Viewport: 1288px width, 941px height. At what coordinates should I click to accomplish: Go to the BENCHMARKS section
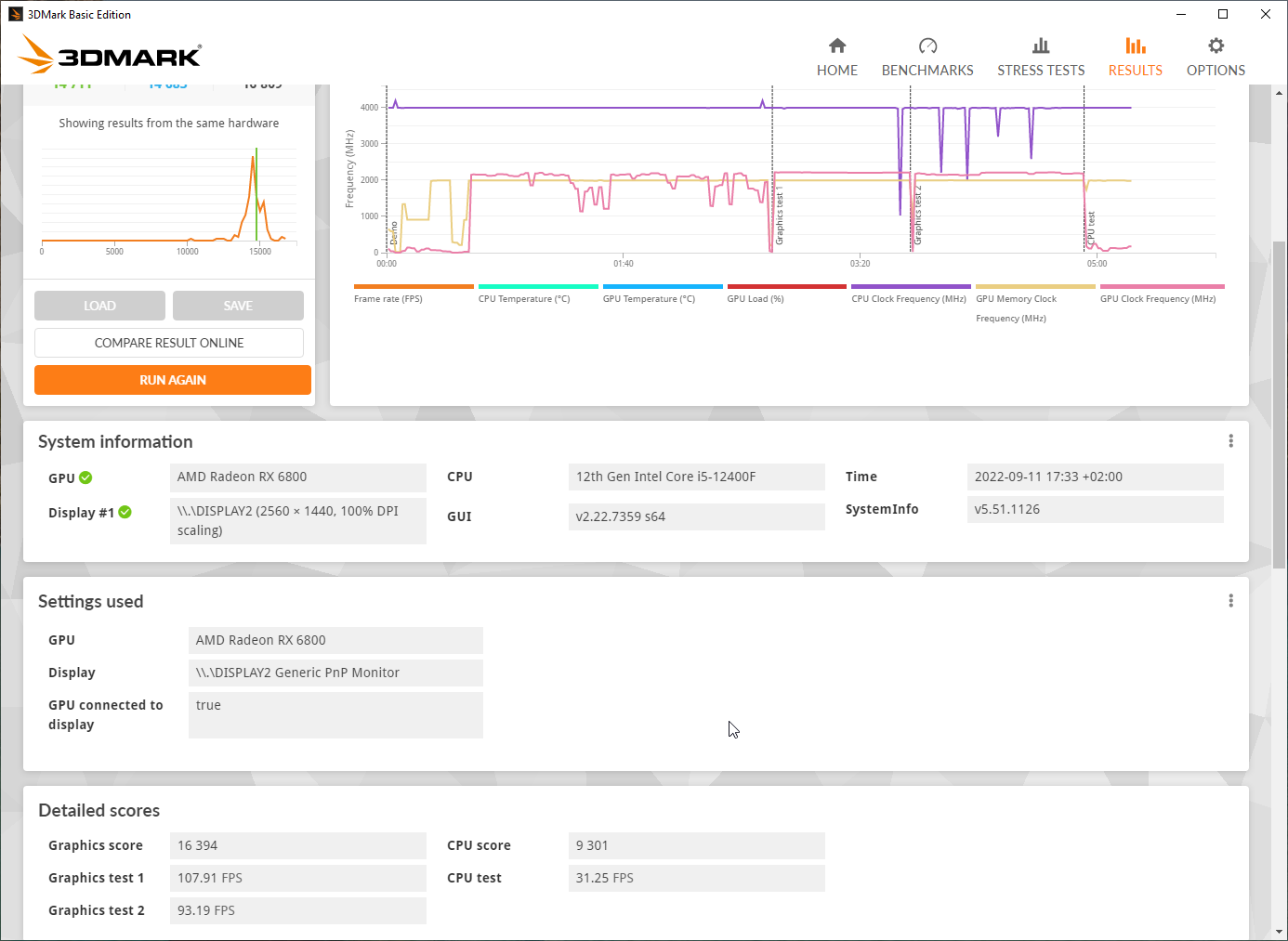(927, 58)
